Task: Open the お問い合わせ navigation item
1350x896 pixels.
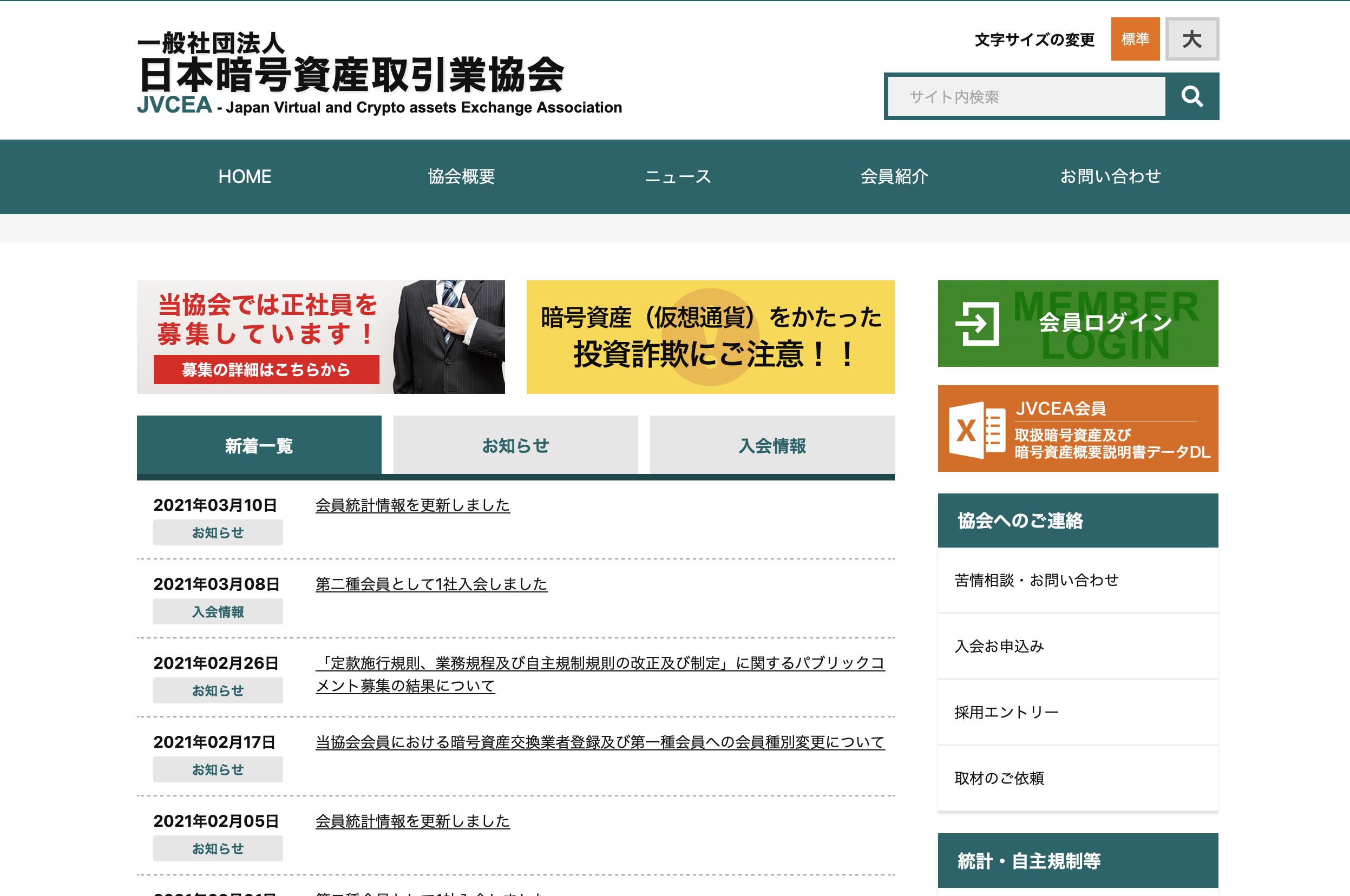Action: [x=1111, y=176]
